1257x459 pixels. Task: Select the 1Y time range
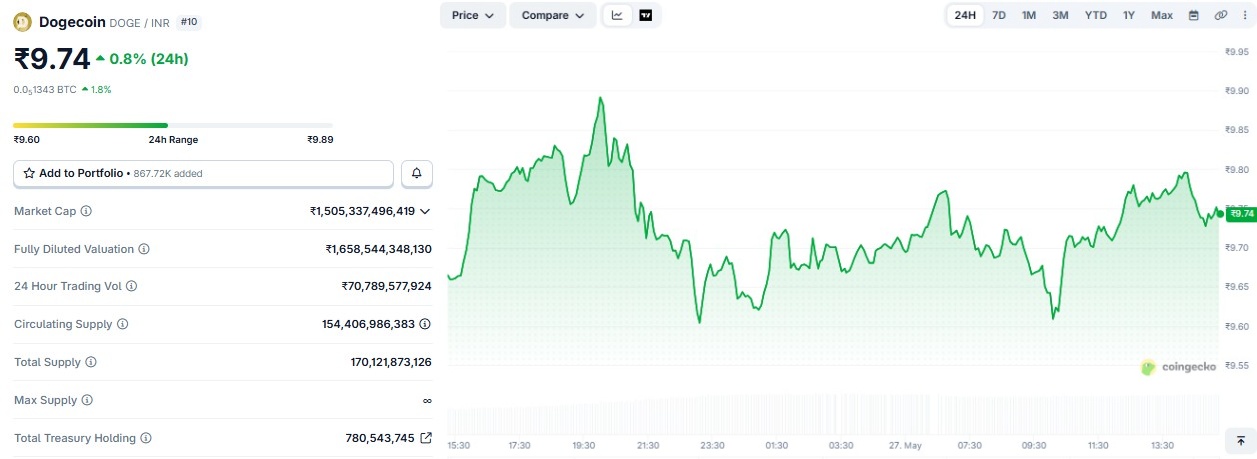pyautogui.click(x=1129, y=15)
